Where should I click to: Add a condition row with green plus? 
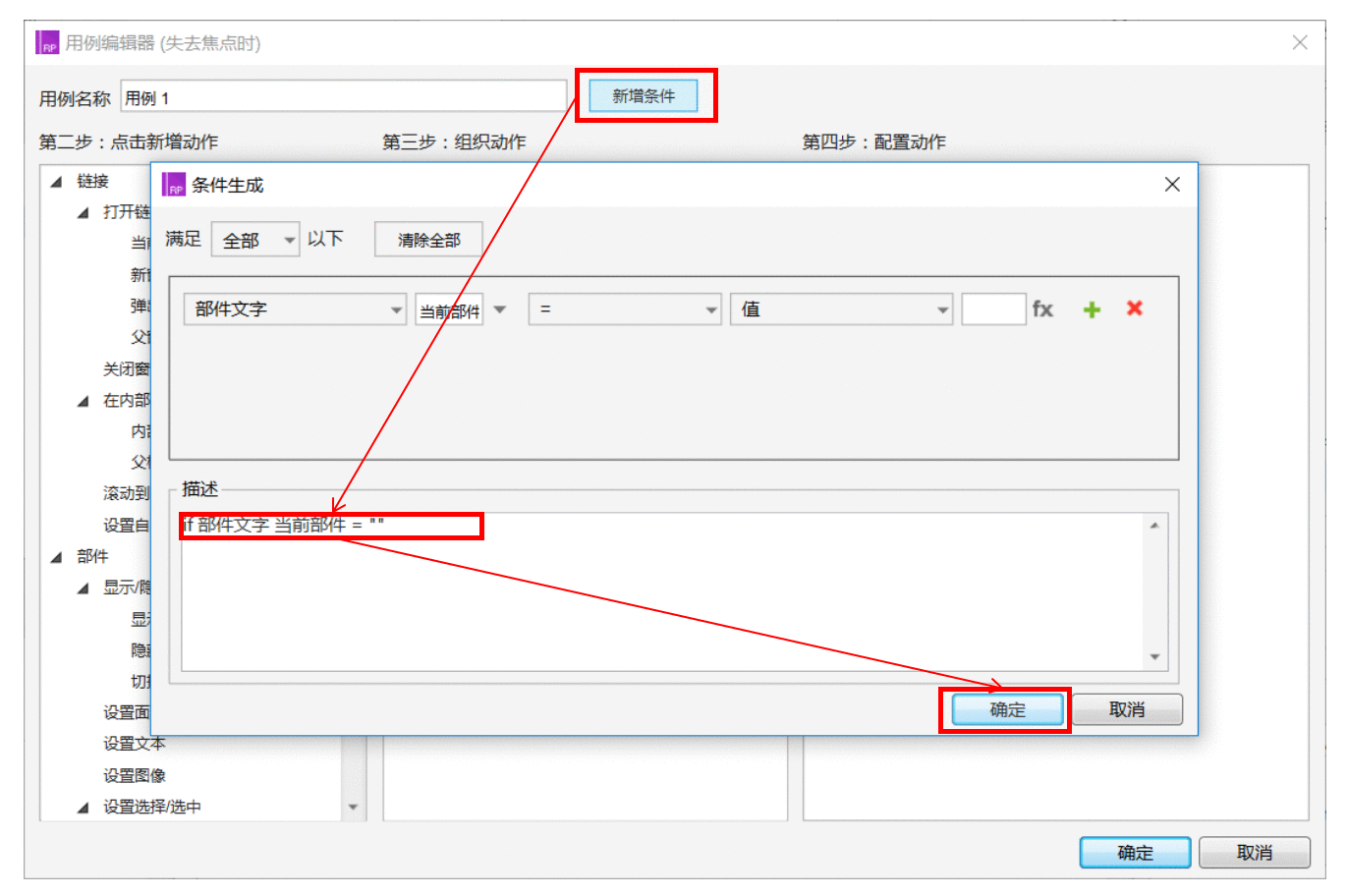coord(1092,309)
